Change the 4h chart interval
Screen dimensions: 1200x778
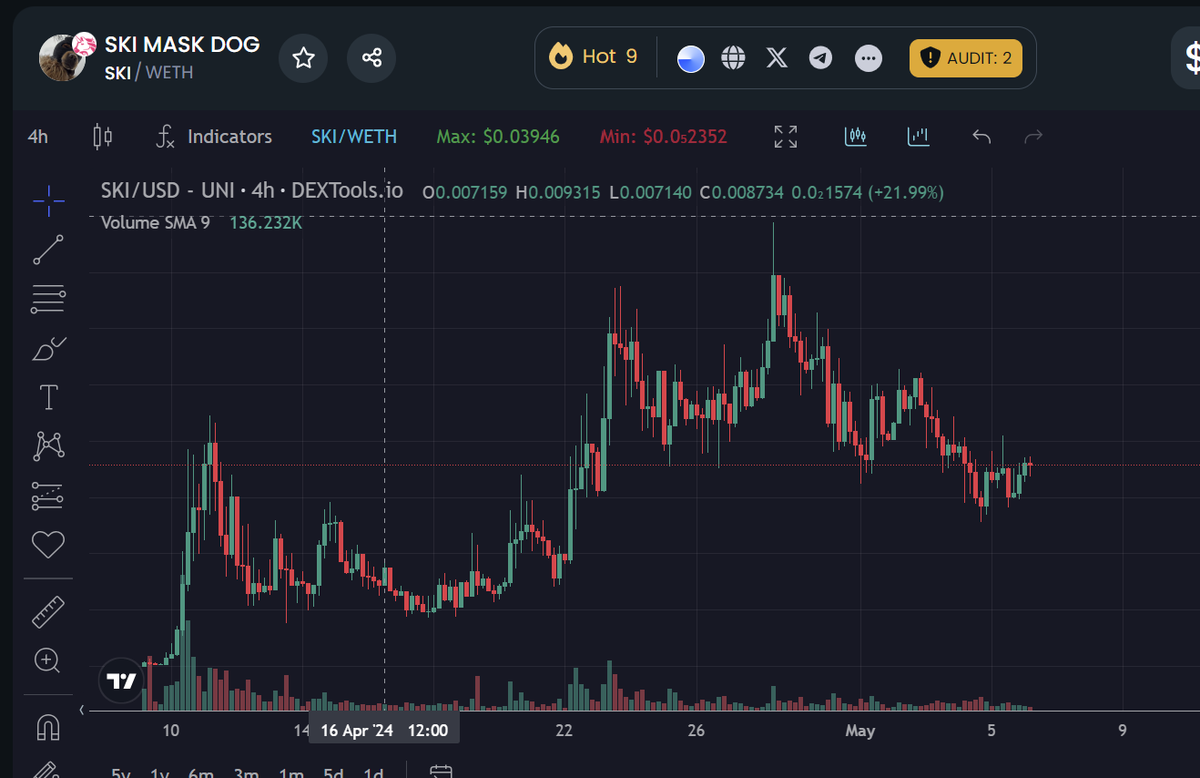(x=38, y=137)
